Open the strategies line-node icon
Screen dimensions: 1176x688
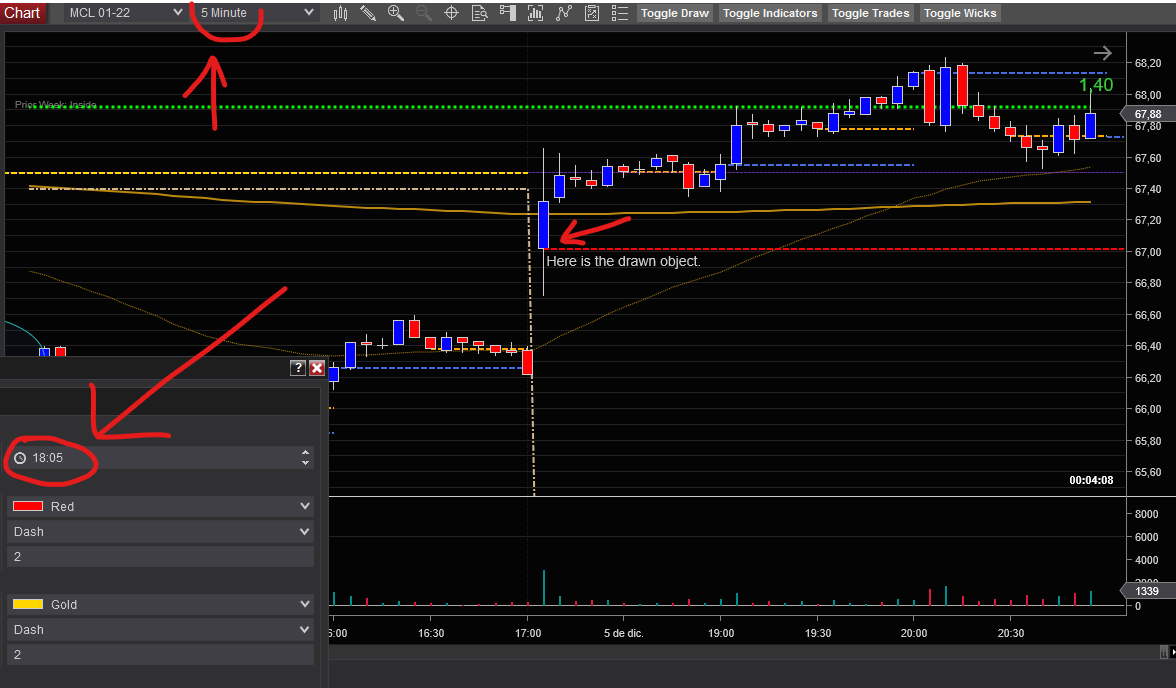click(563, 13)
